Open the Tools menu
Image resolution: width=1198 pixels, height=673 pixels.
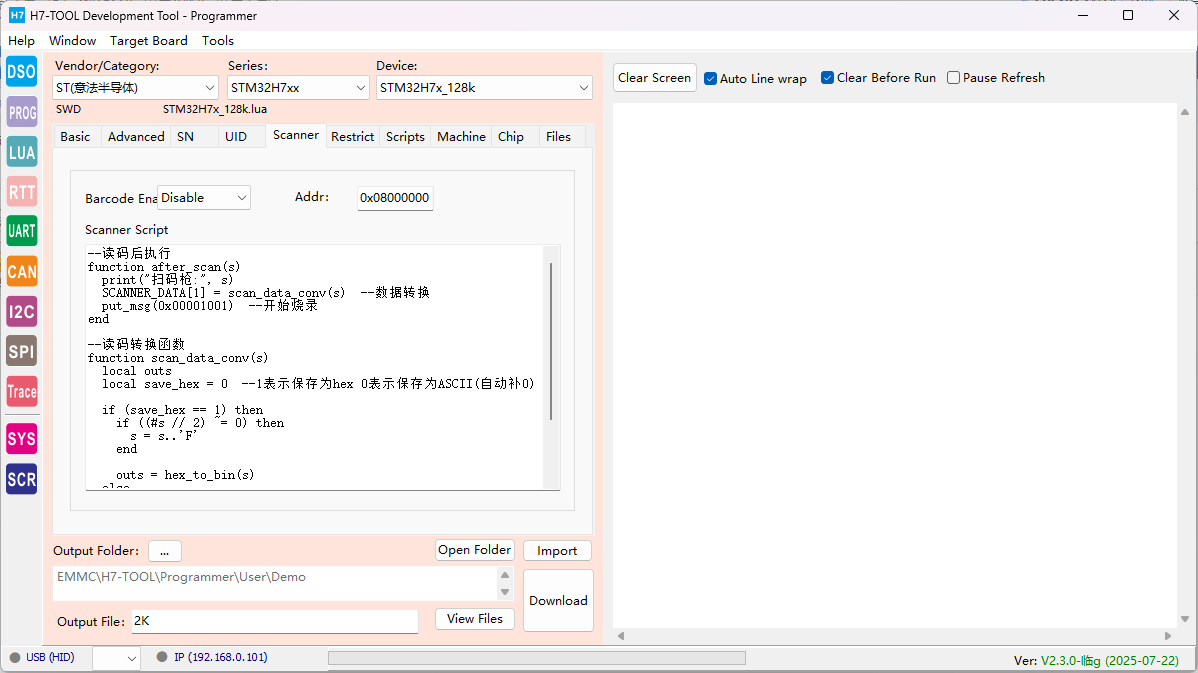point(218,40)
